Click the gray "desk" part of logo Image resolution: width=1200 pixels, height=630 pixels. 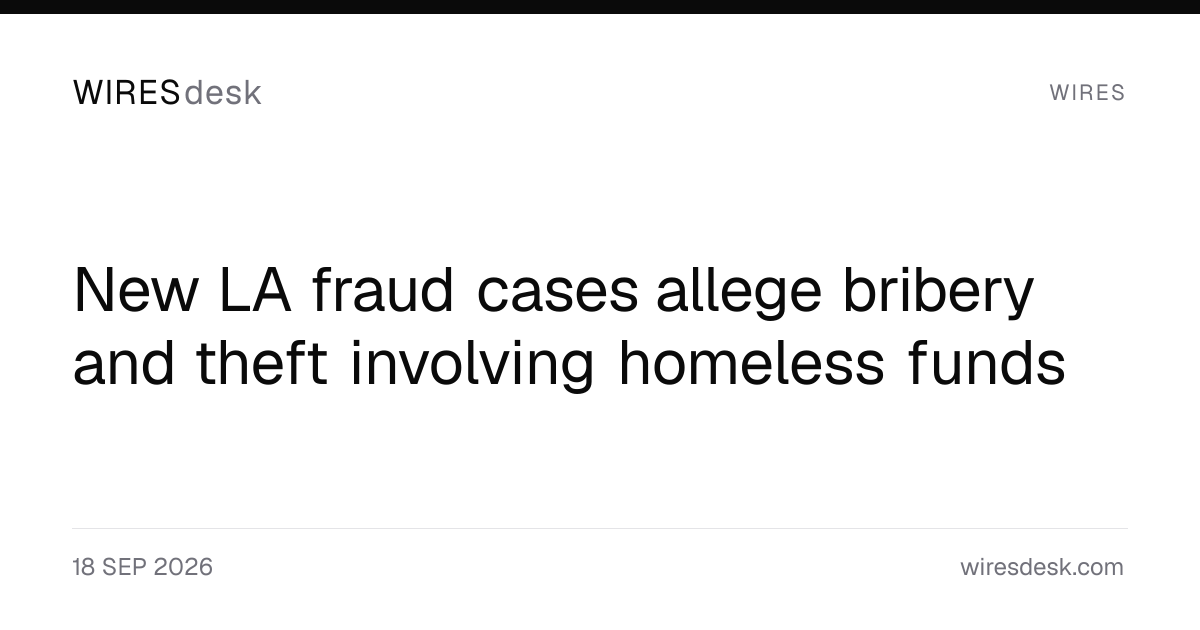tap(223, 93)
